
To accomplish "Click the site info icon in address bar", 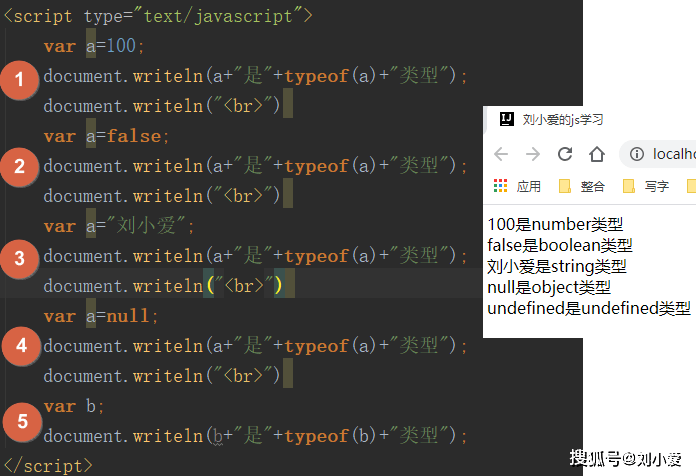I will click(x=637, y=154).
